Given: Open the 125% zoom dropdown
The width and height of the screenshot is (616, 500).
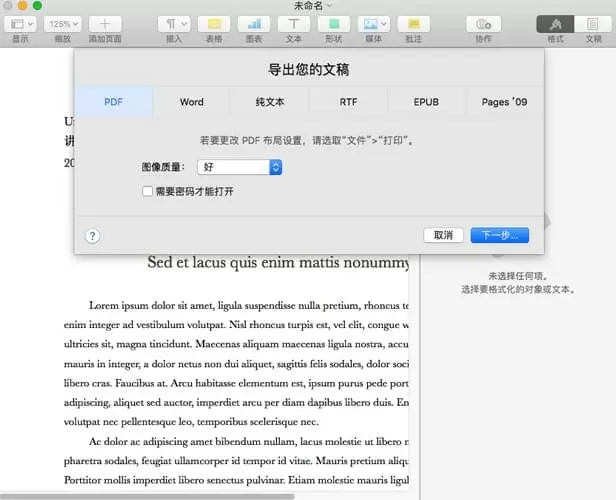Looking at the screenshot, I should (x=62, y=24).
